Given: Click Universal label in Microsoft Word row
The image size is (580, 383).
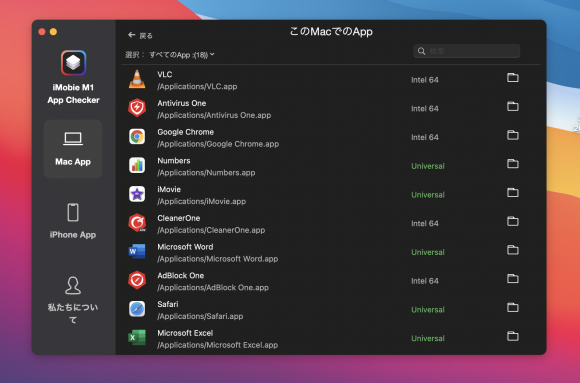Looking at the screenshot, I should tap(428, 252).
